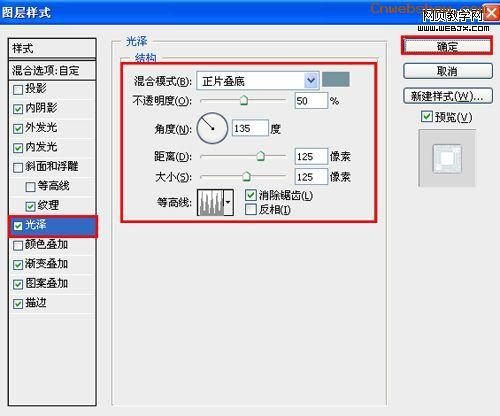
Task: Enable the 投影 drop shadow checkbox
Action: coord(18,89)
